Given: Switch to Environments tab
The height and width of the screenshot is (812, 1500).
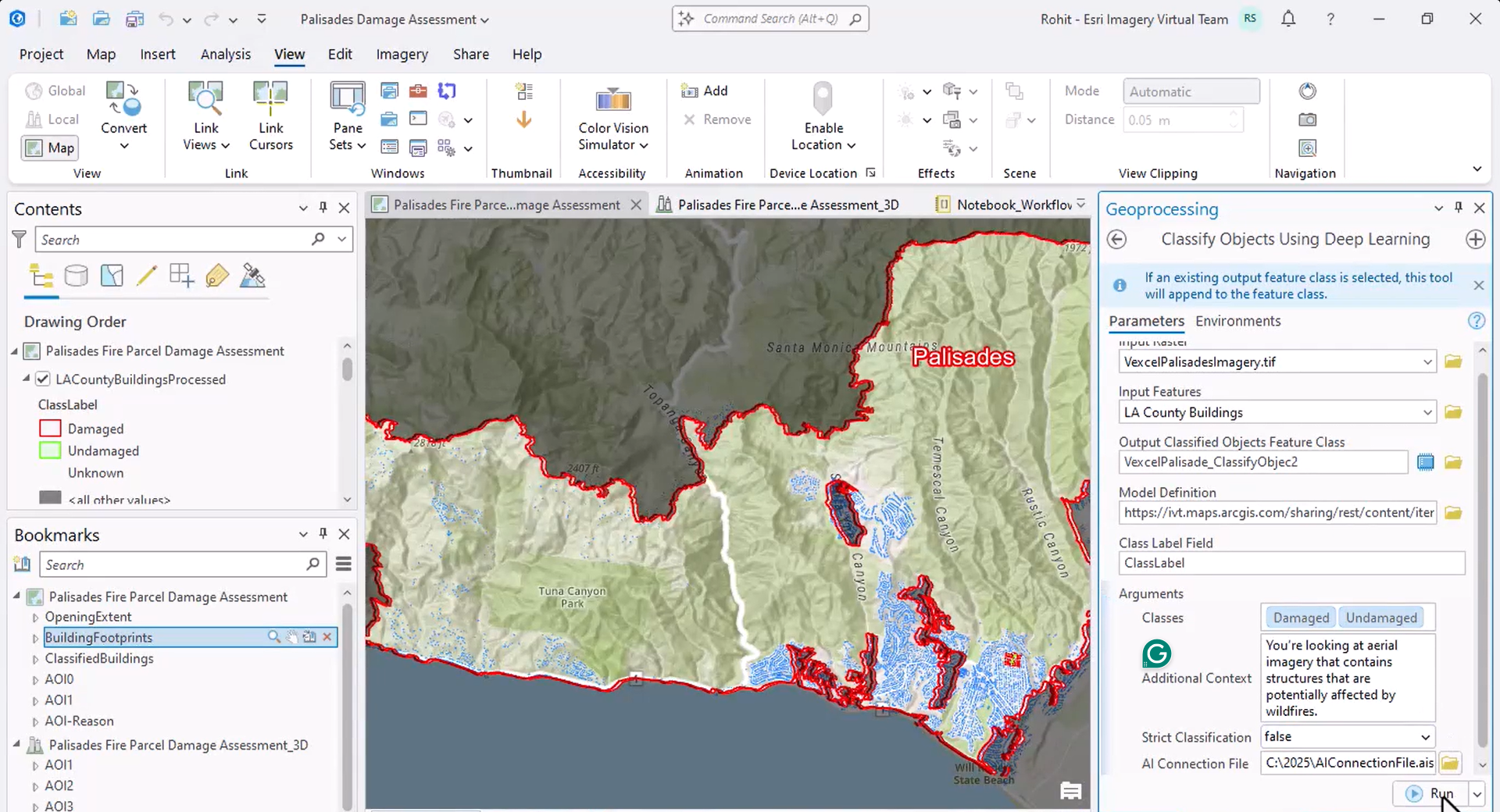Looking at the screenshot, I should (x=1237, y=321).
